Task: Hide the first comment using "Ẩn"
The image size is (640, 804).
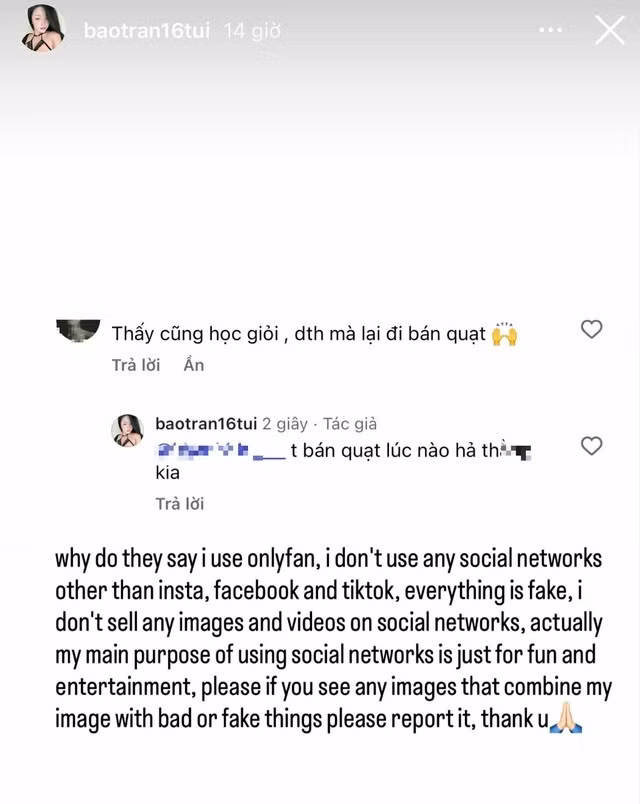Action: click(x=194, y=365)
